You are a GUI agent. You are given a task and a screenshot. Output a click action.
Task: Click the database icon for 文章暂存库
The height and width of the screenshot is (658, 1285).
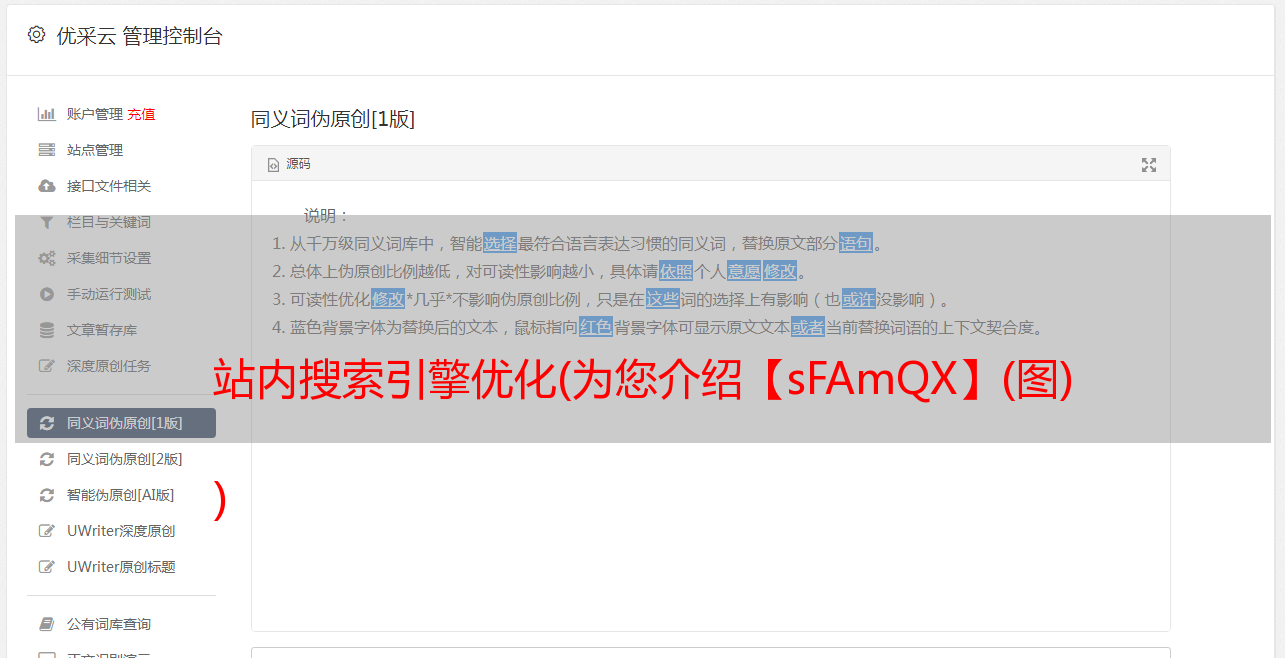point(46,330)
